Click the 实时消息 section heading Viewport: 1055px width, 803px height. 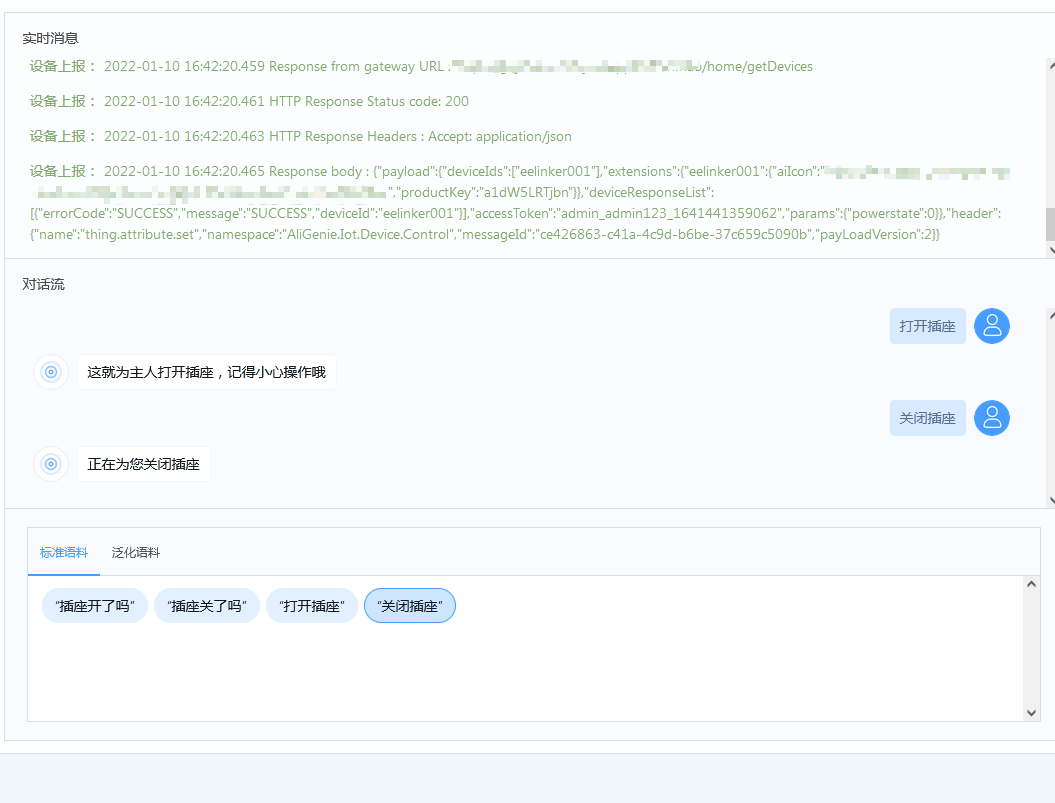click(50, 38)
